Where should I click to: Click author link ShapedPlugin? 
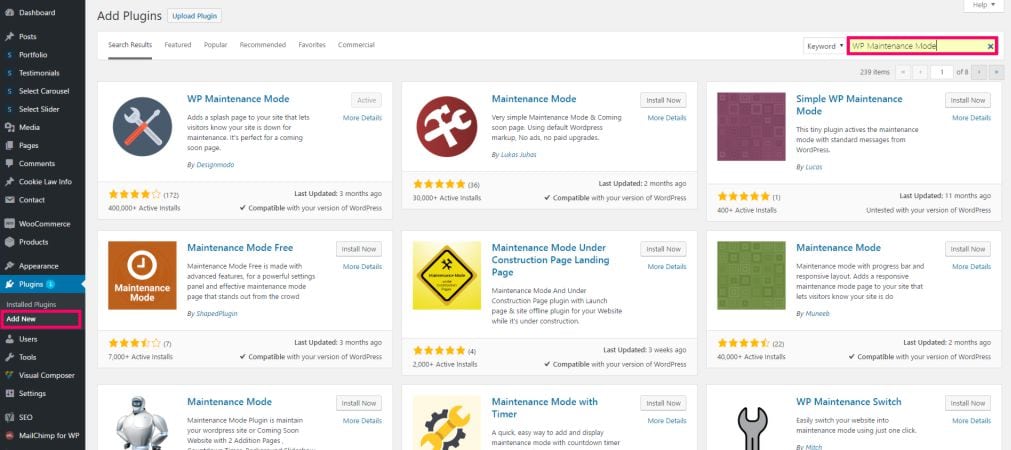(x=215, y=313)
